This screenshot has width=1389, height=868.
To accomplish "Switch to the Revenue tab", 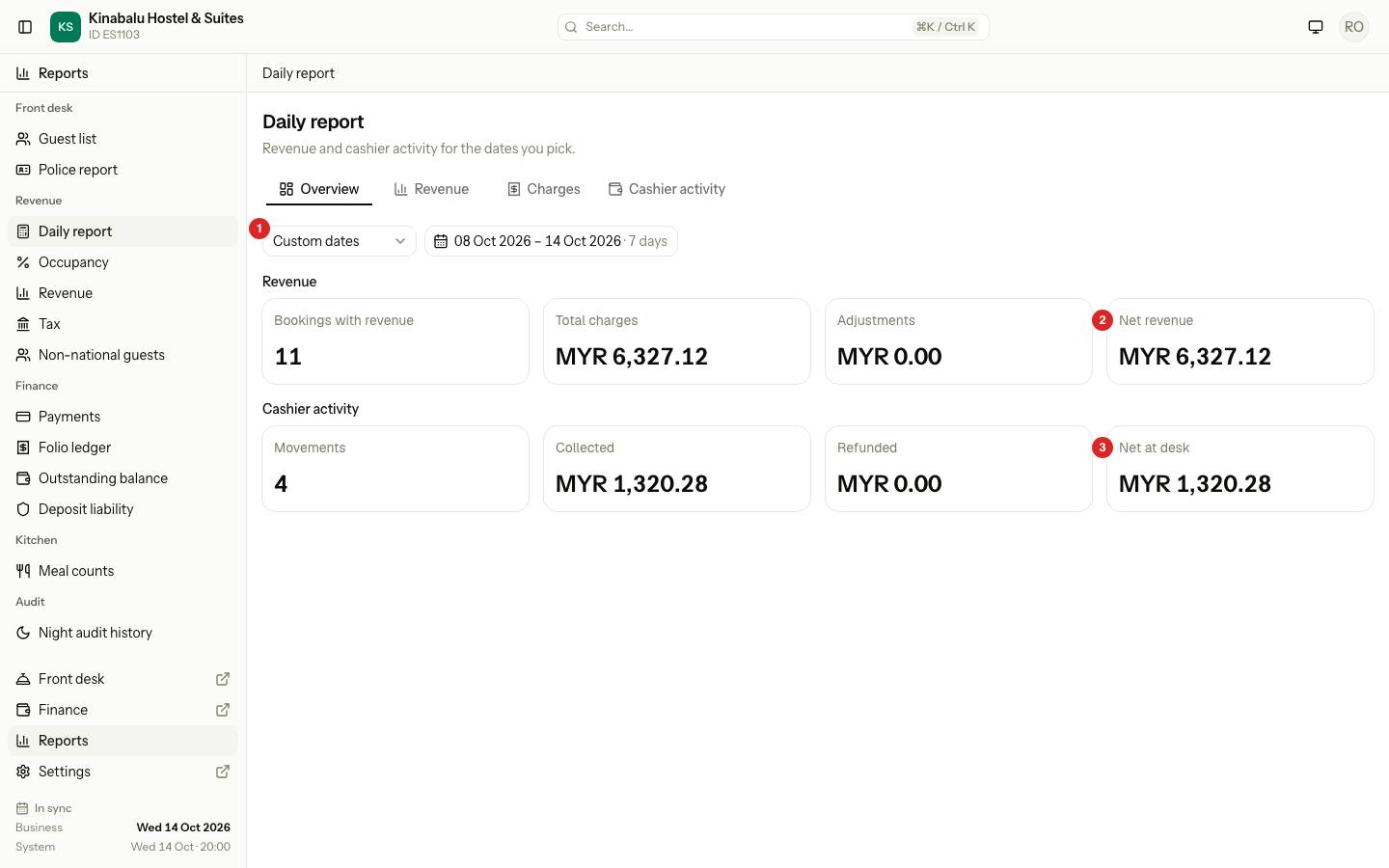I will click(x=431, y=189).
